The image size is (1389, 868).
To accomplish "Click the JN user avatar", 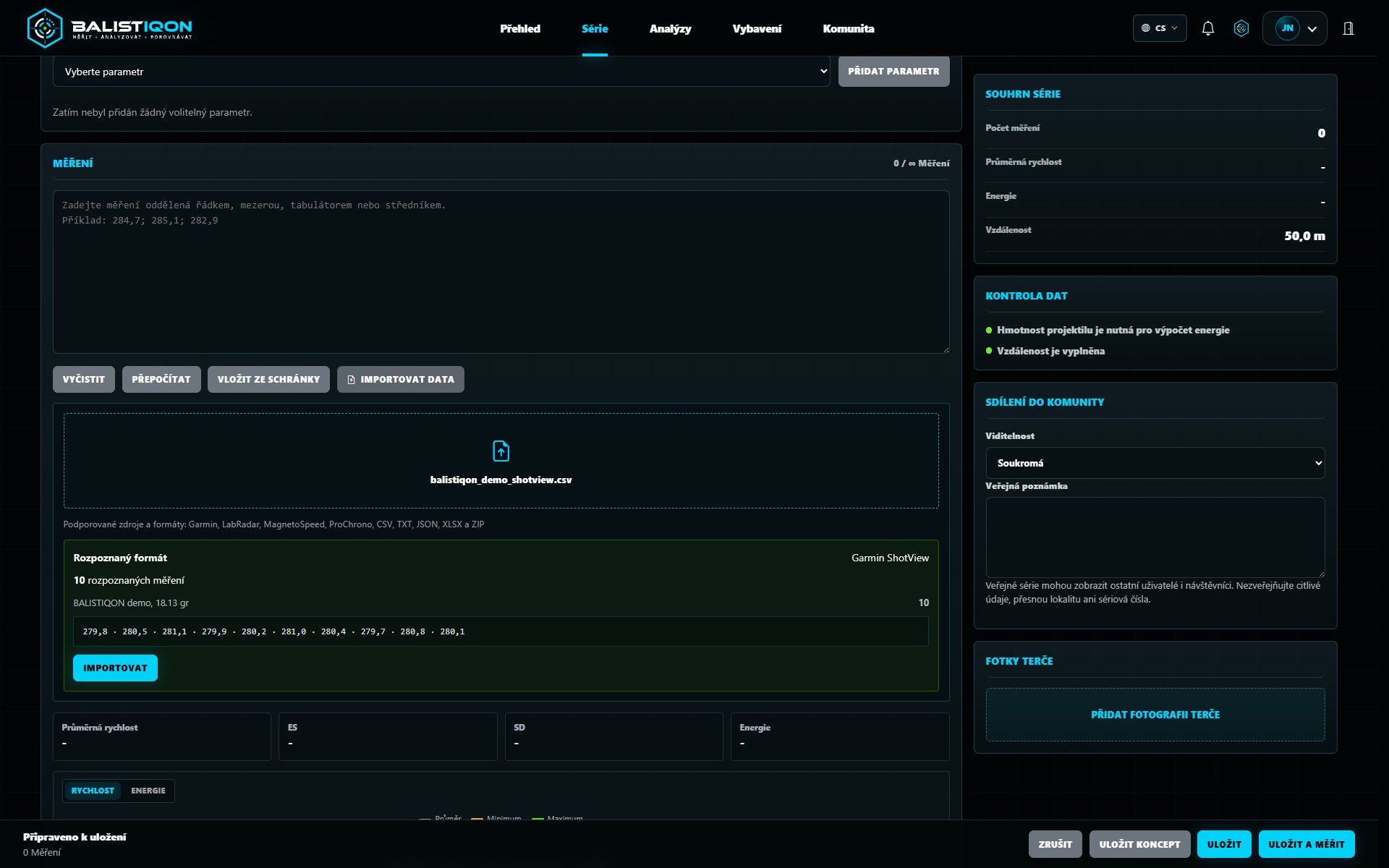I will 1287,28.
